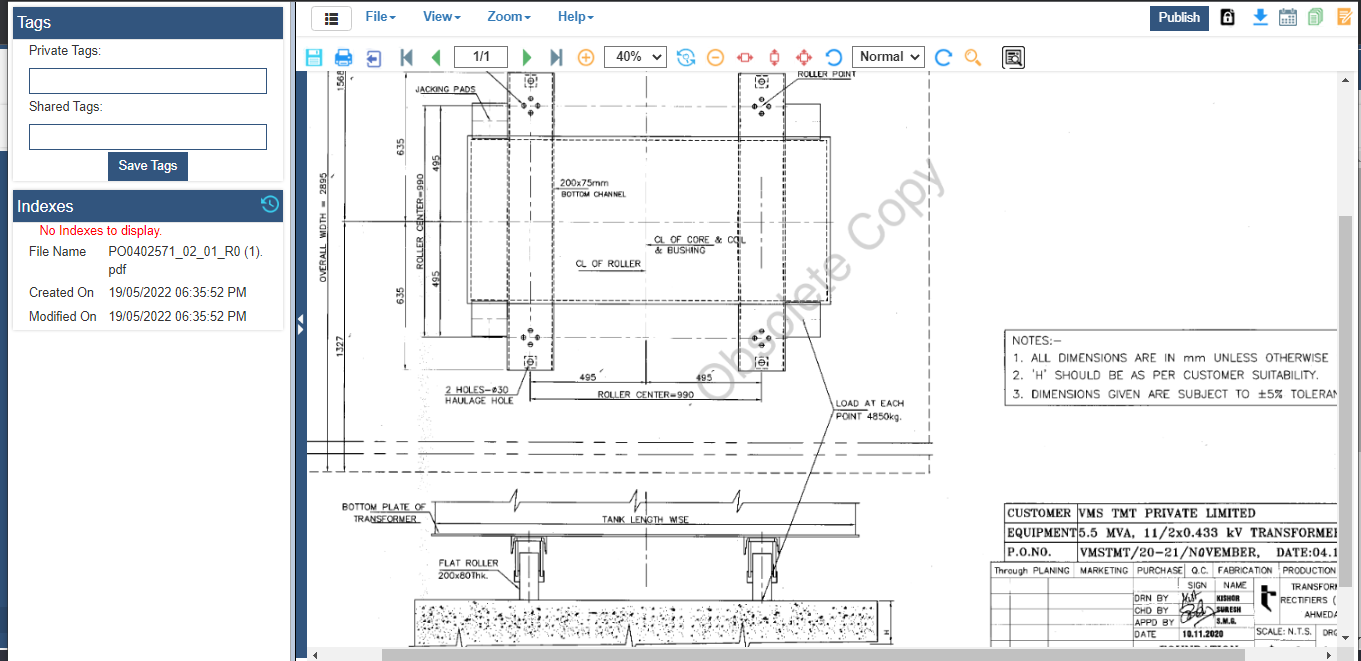The width and height of the screenshot is (1361, 661).
Task: Click the blue download icon
Action: [x=1260, y=17]
